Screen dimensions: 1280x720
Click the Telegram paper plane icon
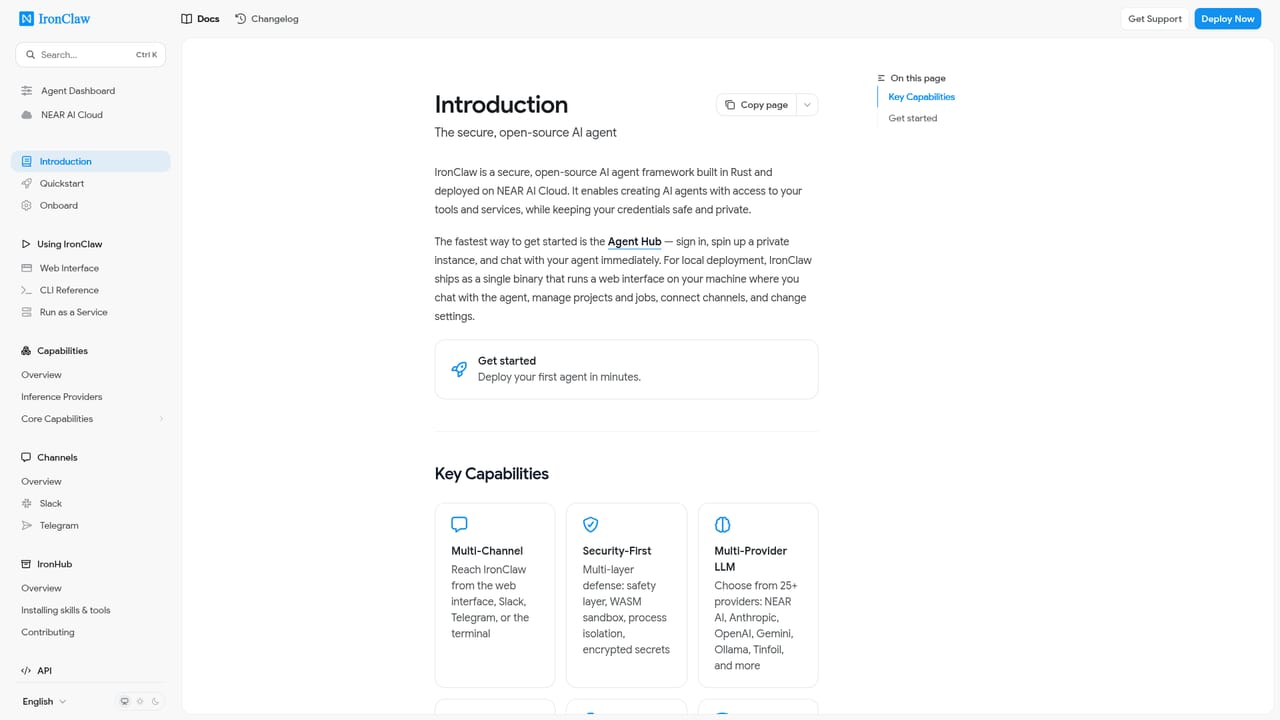[x=27, y=526]
